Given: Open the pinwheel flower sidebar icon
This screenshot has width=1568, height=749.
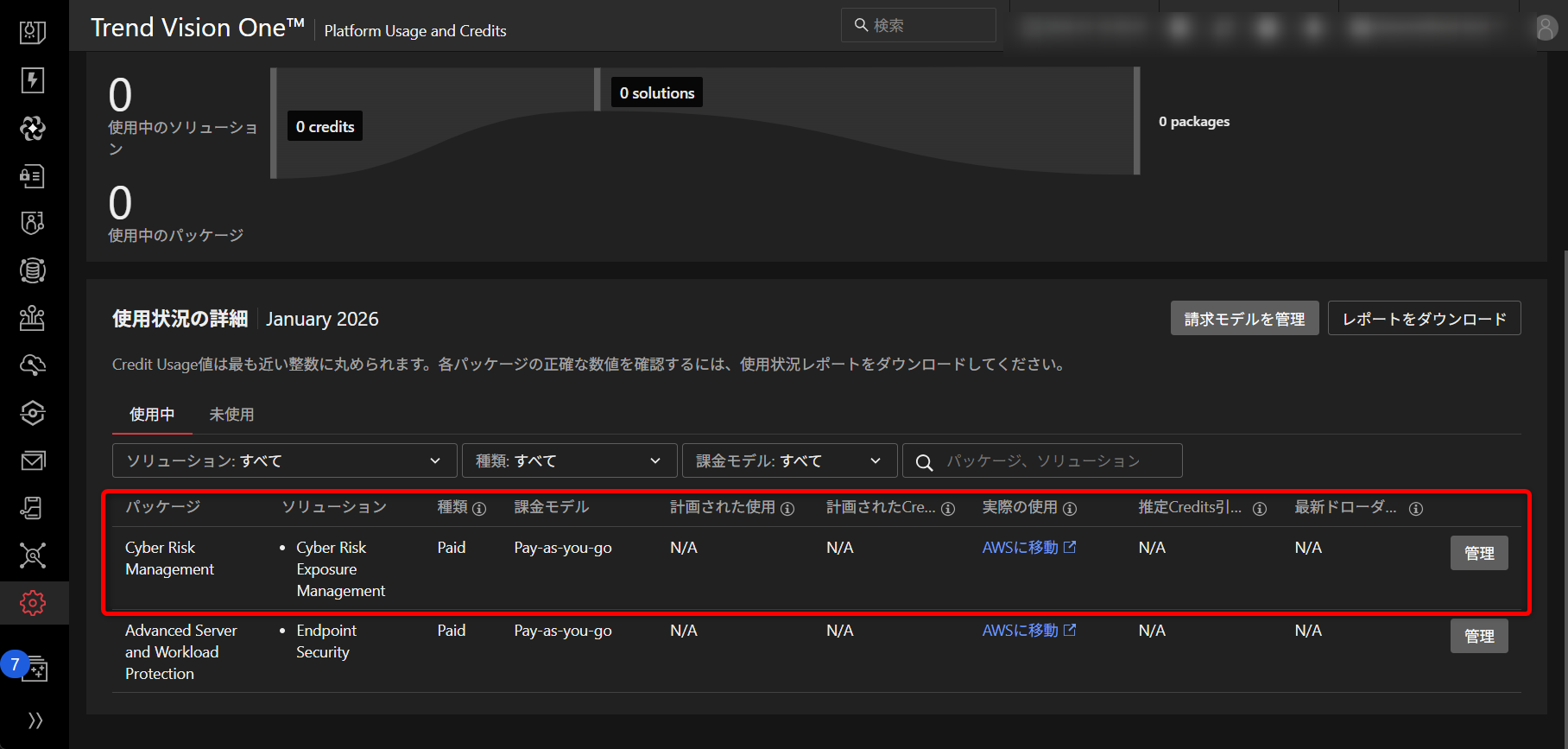Looking at the screenshot, I should coord(33,128).
